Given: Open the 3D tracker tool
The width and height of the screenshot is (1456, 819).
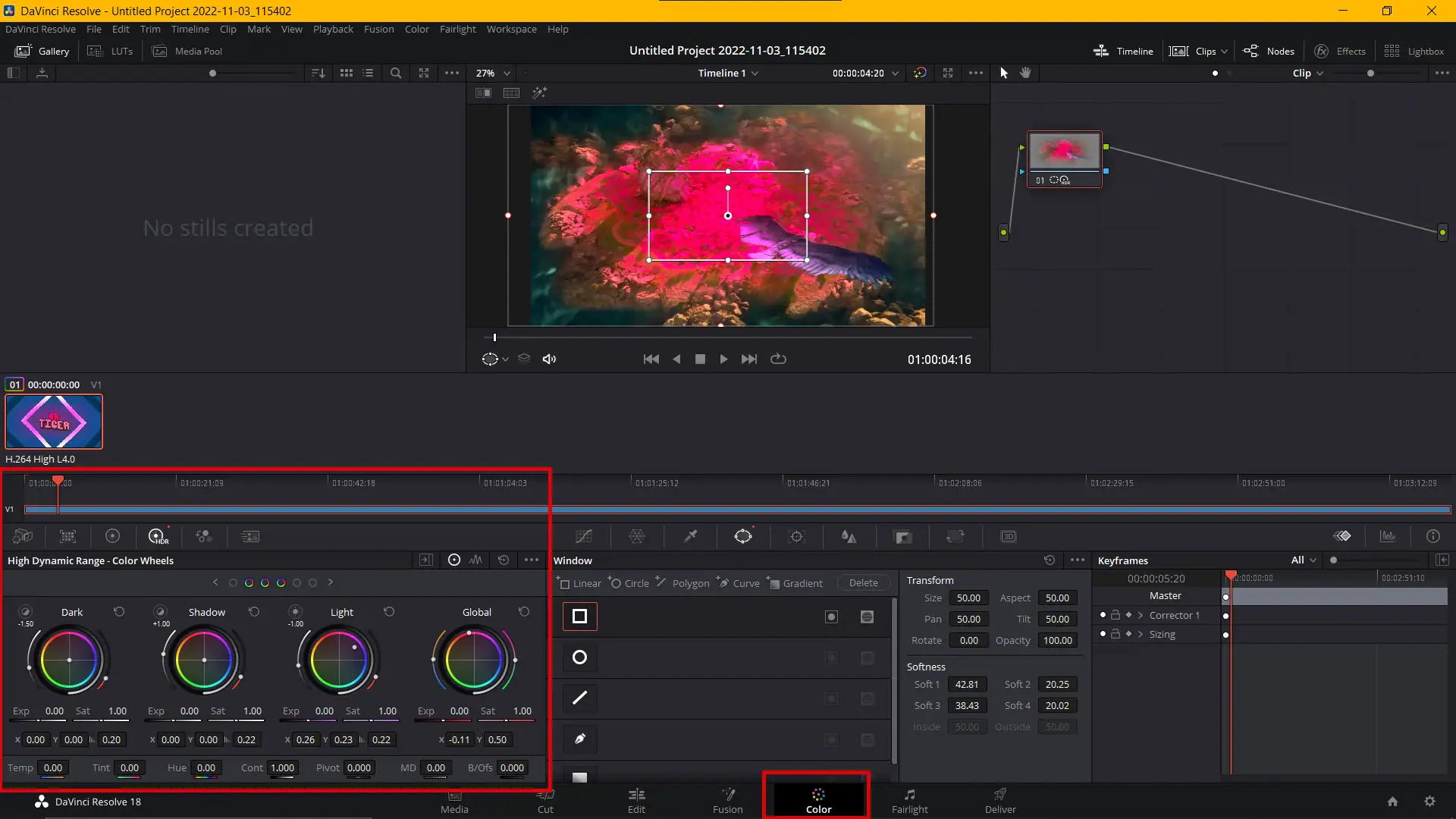Looking at the screenshot, I should [x=1009, y=536].
